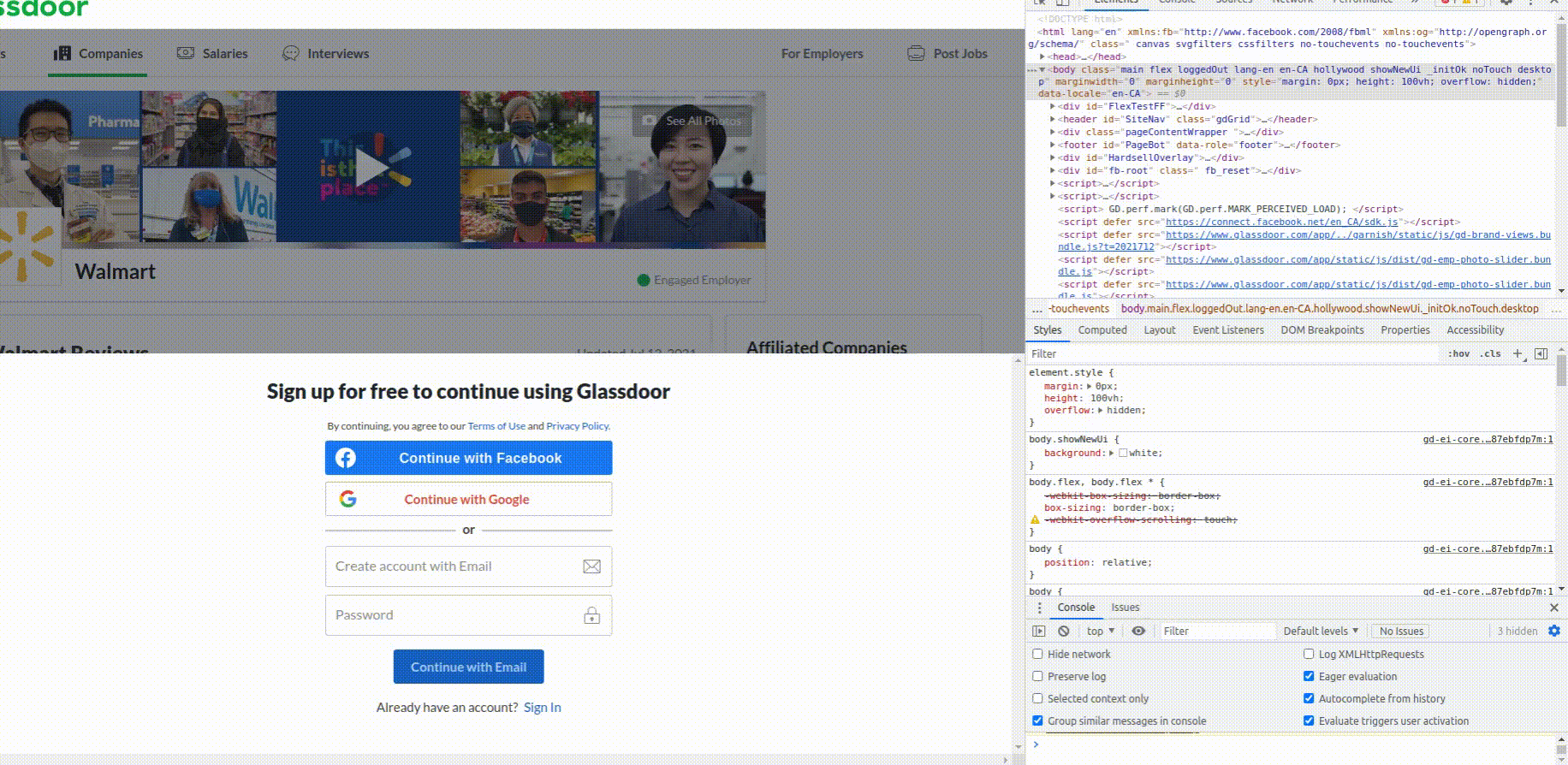
Task: Click the Interviews speech bubble icon
Action: 291,53
